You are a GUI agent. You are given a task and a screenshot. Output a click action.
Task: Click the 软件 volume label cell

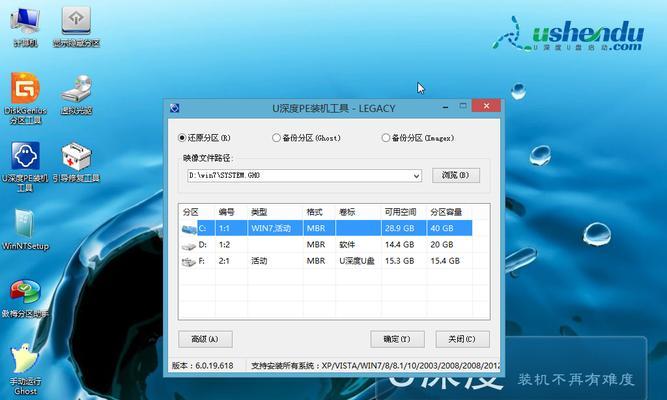pyautogui.click(x=358, y=245)
